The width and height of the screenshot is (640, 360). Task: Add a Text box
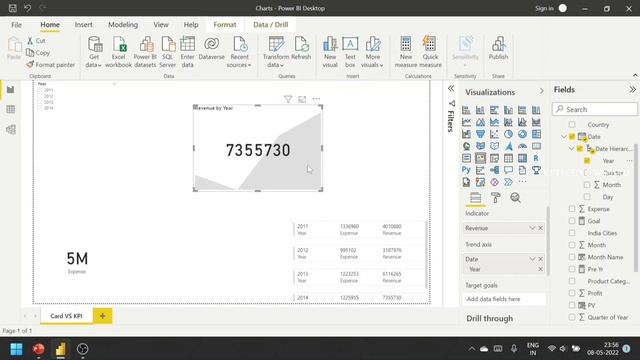tap(350, 52)
